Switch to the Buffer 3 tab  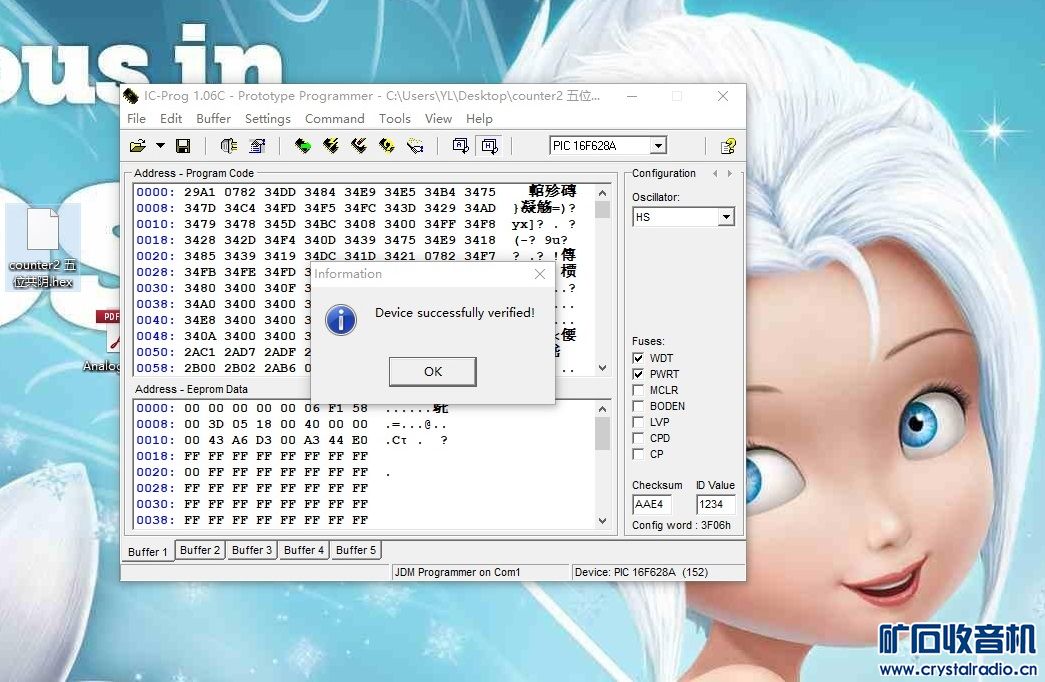252,550
